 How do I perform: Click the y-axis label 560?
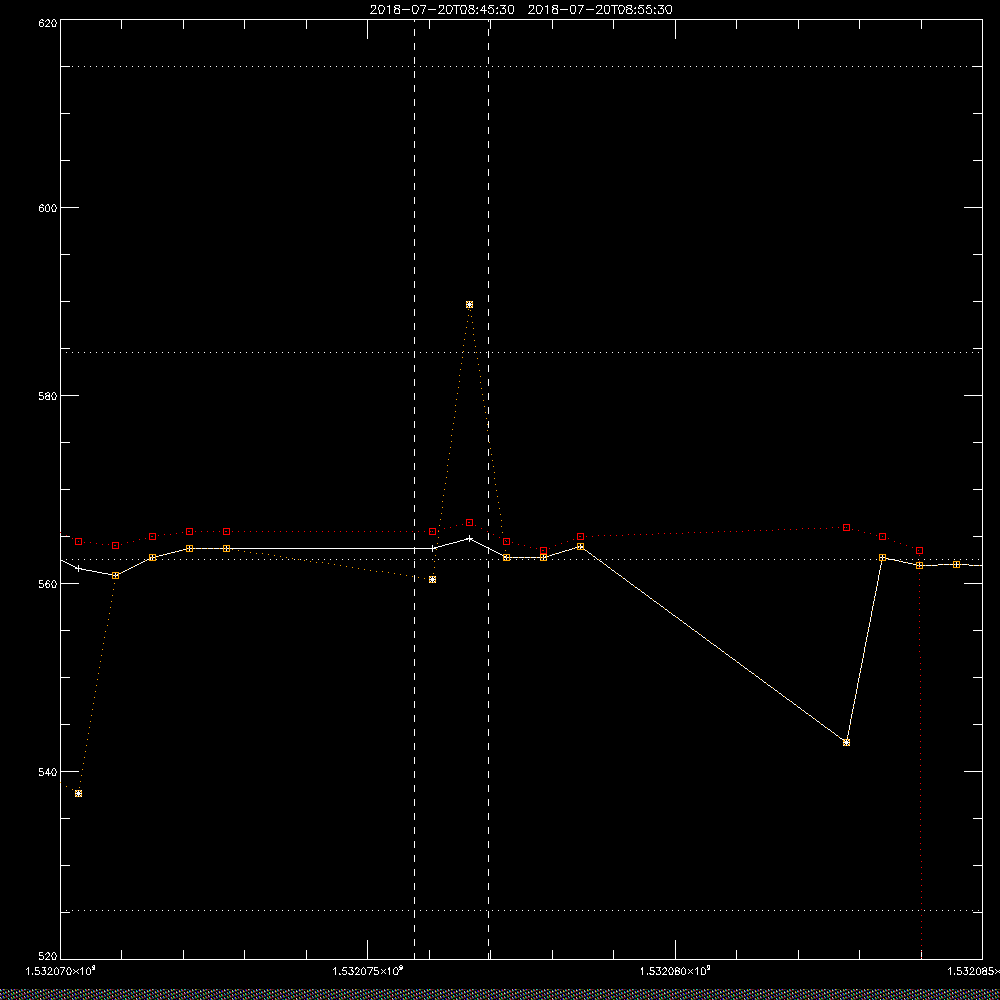pos(48,584)
